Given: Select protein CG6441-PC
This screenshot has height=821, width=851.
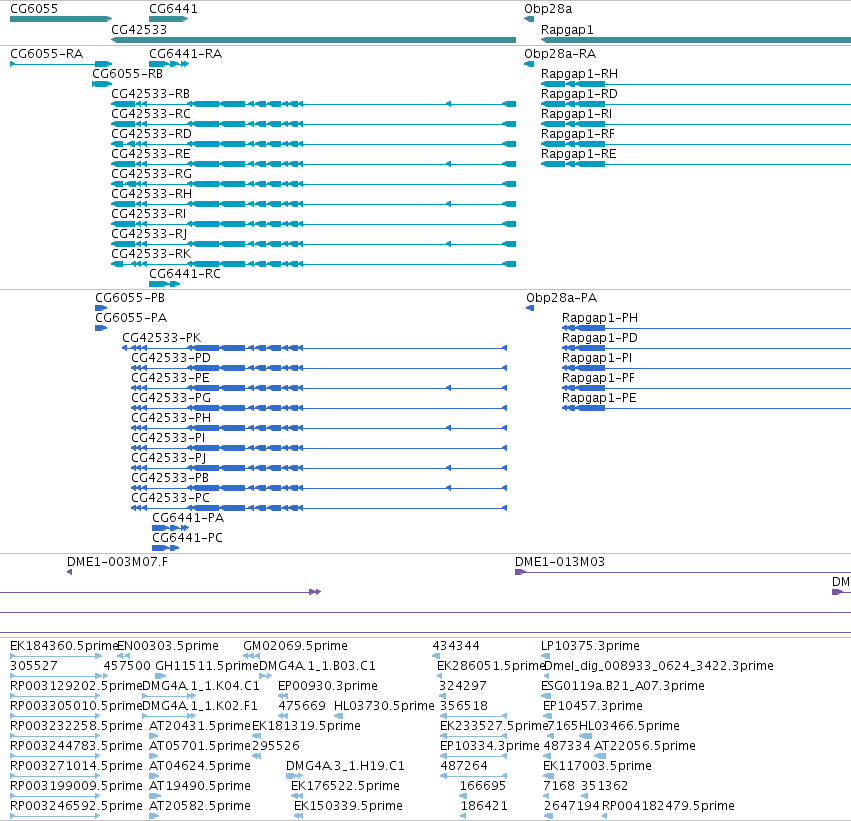Looking at the screenshot, I should [187, 538].
